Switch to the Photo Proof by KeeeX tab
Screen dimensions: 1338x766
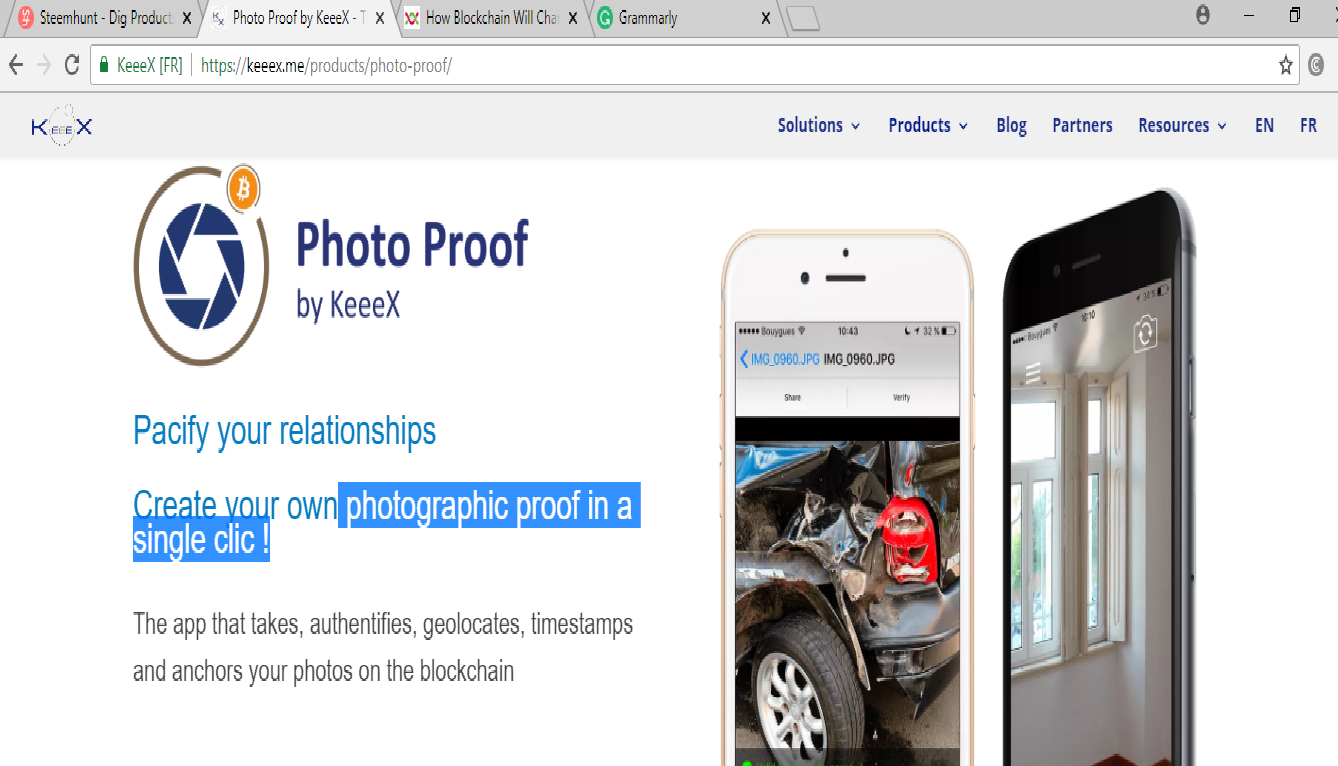click(296, 18)
